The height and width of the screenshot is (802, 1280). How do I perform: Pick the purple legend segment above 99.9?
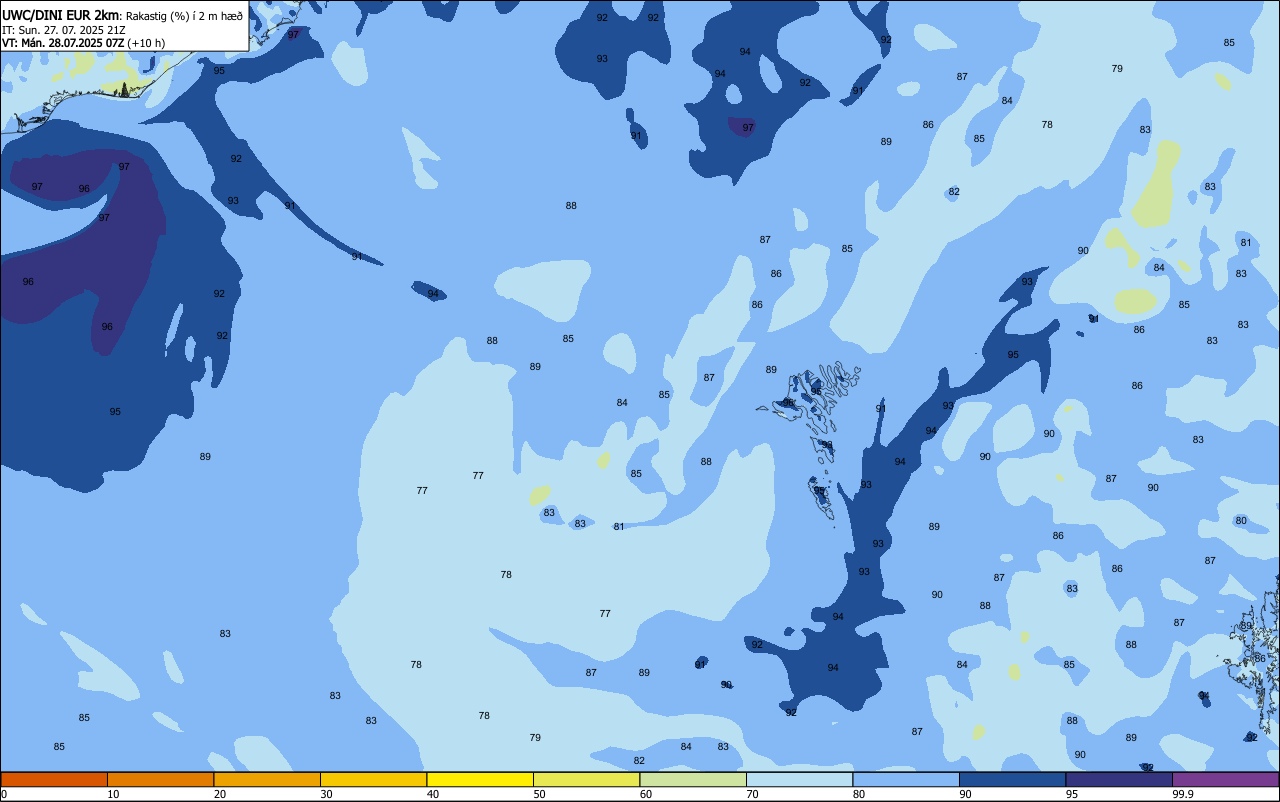(1225, 779)
